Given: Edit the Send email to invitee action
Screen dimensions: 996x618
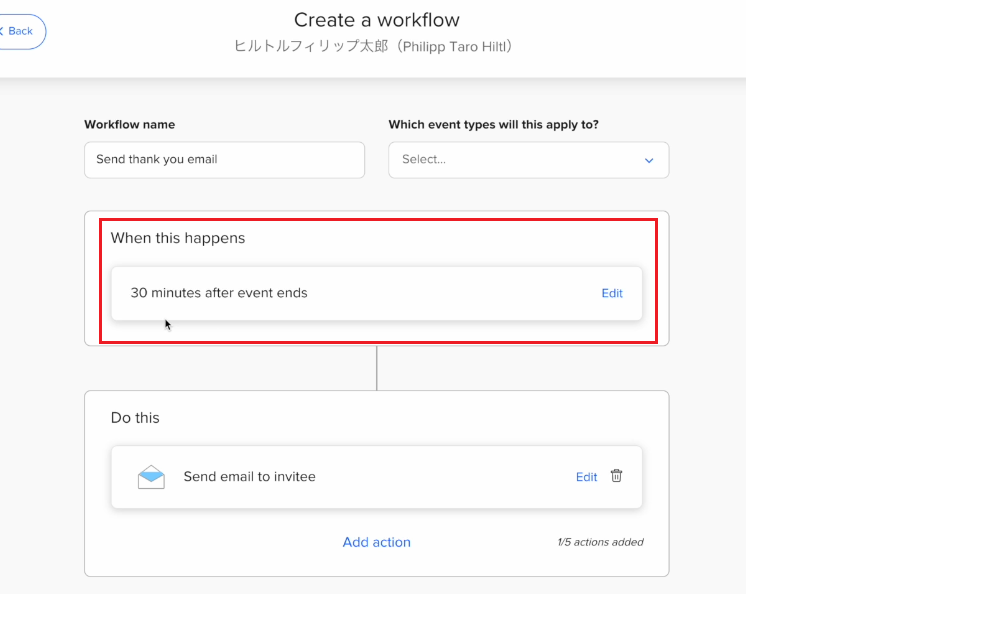Looking at the screenshot, I should (x=586, y=477).
